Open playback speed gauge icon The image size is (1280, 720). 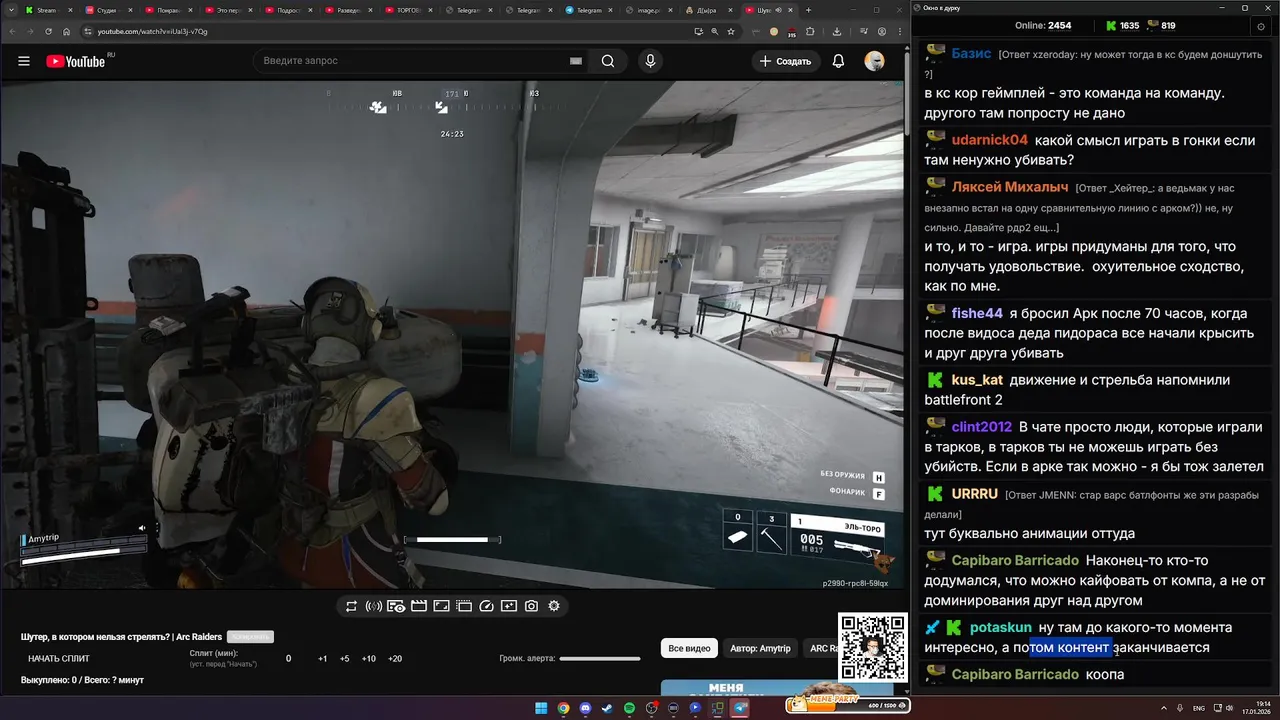click(487, 606)
